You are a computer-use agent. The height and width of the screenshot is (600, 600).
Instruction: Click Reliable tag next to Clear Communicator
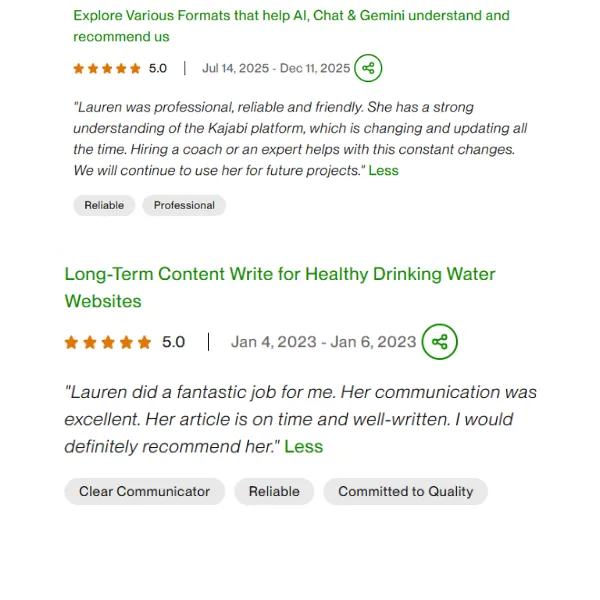click(274, 491)
